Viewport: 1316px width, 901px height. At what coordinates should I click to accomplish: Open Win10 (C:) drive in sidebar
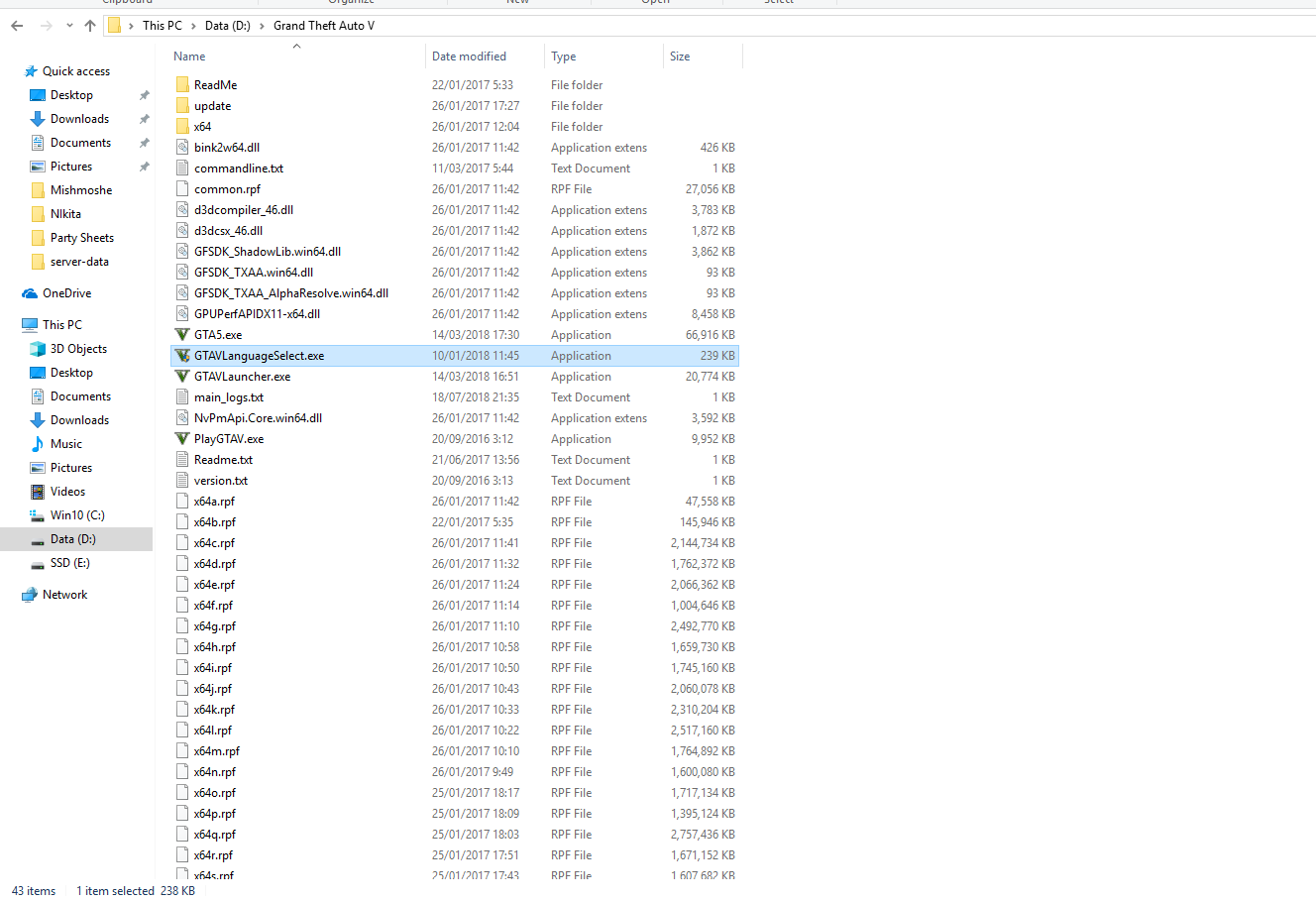tap(77, 515)
